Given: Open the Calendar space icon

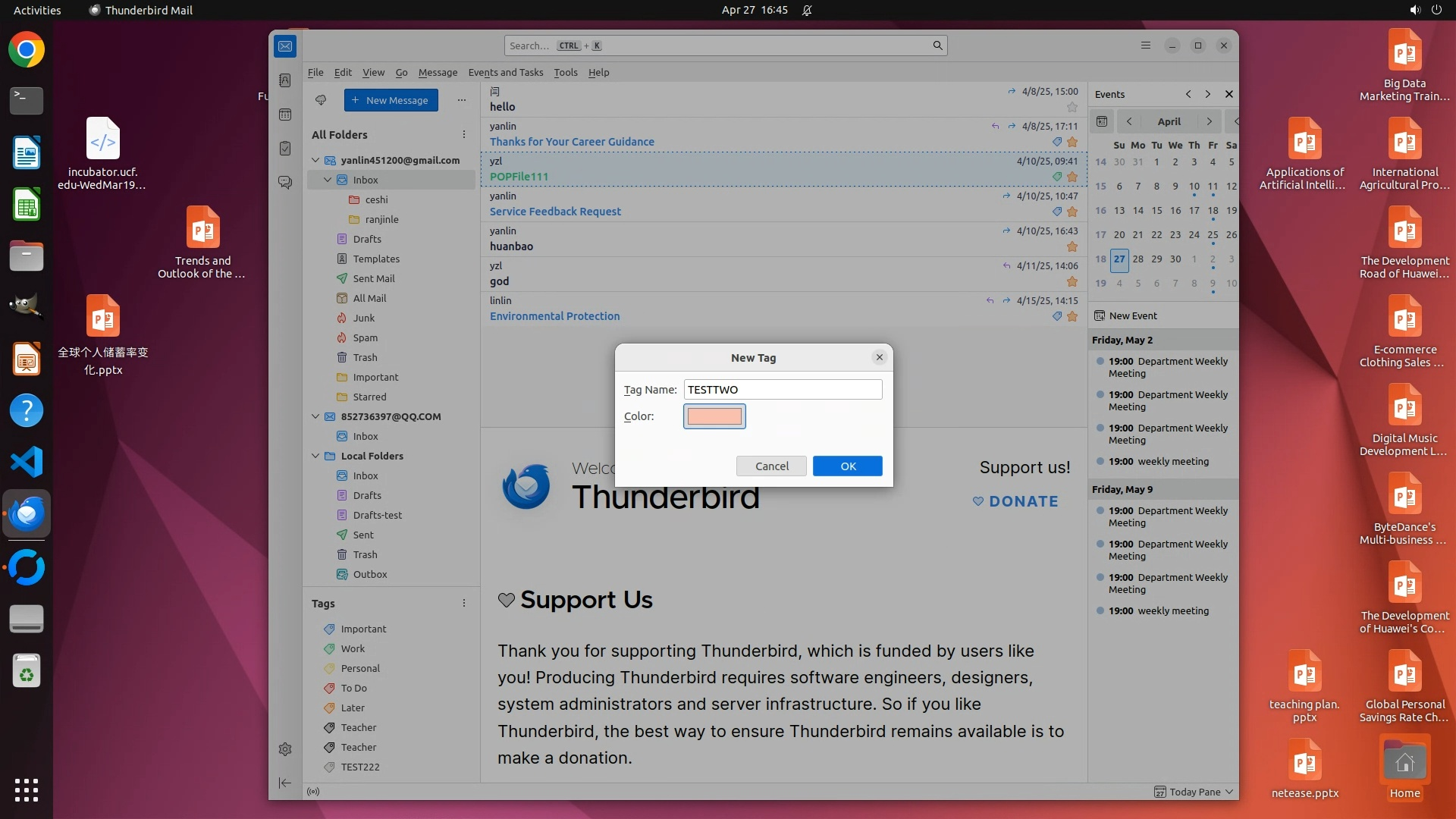Looking at the screenshot, I should pos(285,115).
